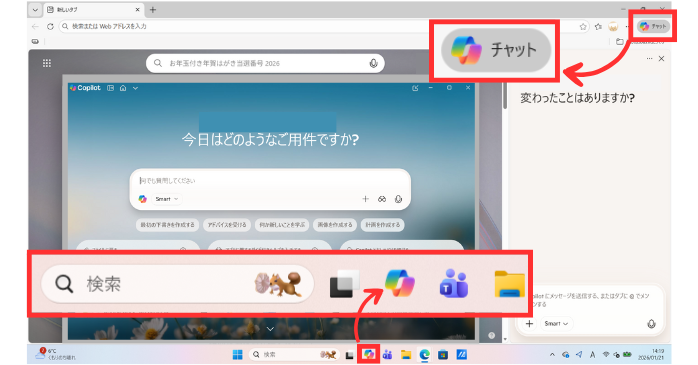The height and width of the screenshot is (365, 698).
Task: Choose the 画像を作成する suggestion chip
Action: [x=335, y=225]
